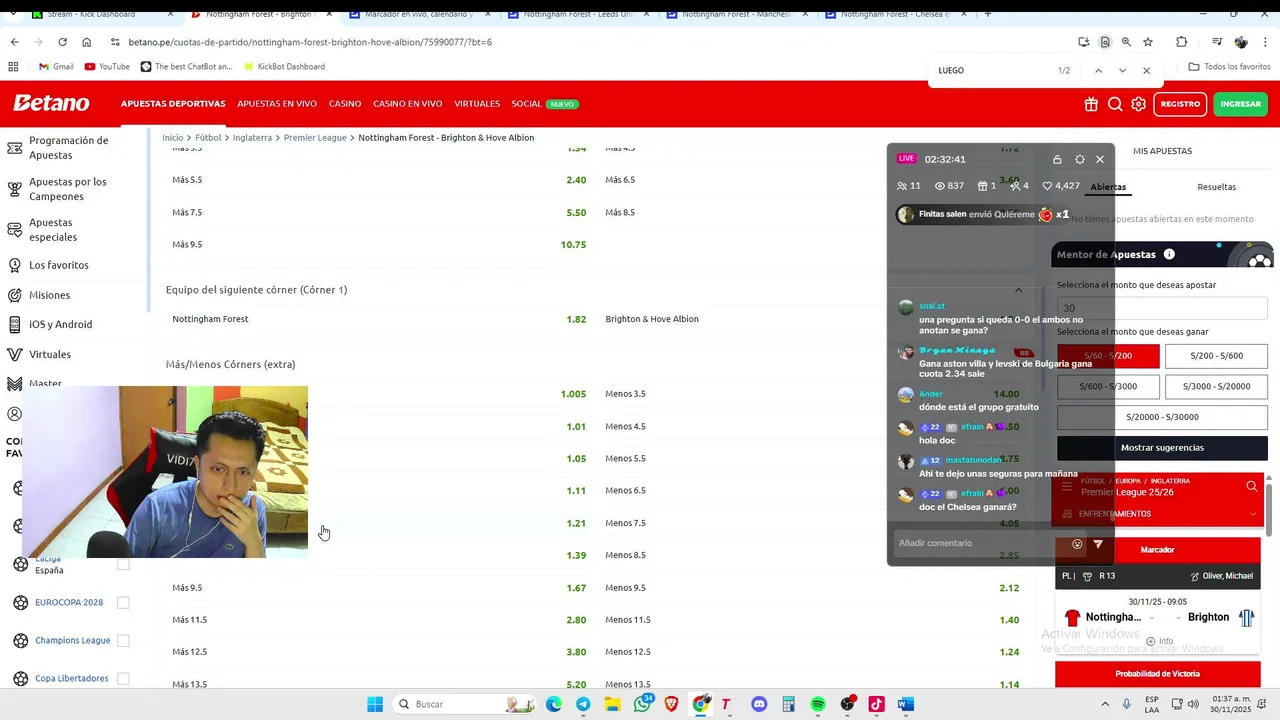This screenshot has width=1280, height=720.
Task: Show hidden system tray icons
Action: [x=1105, y=704]
